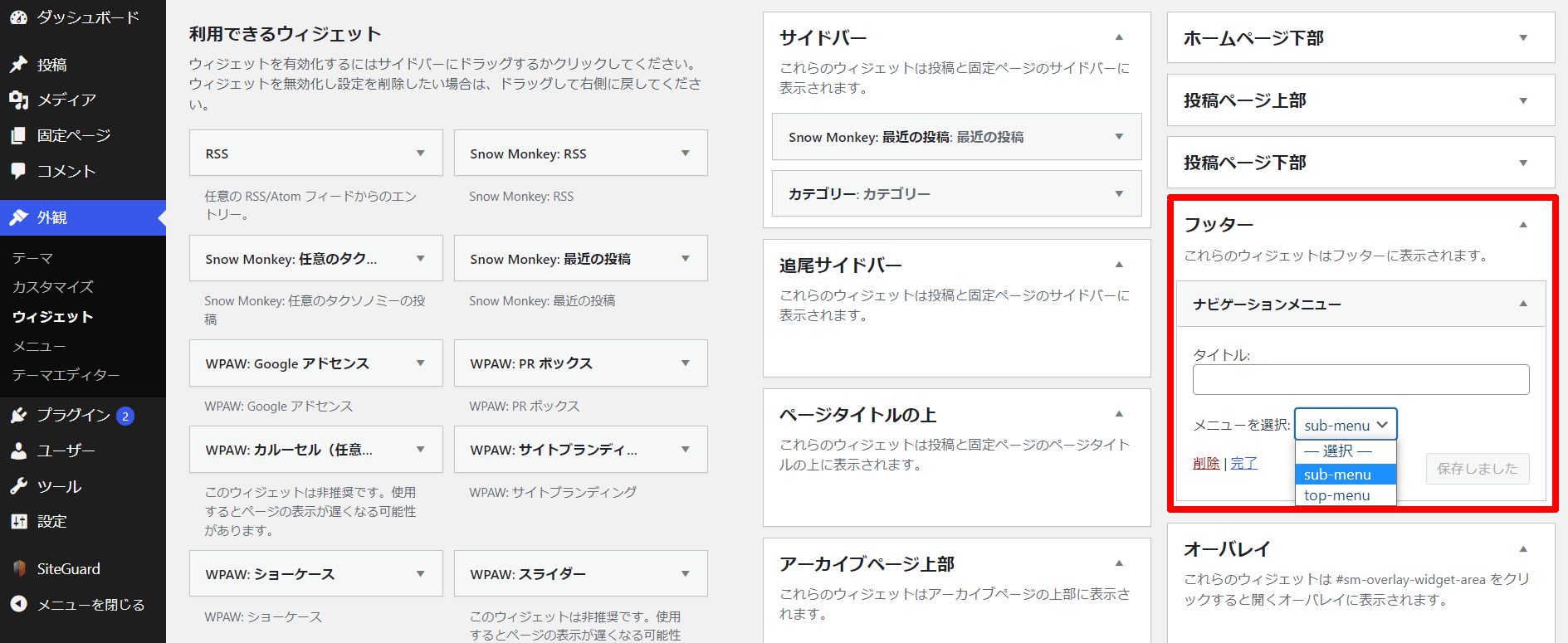
Task: Expand the カテゴリー widget in sidebar
Action: coord(1119,193)
